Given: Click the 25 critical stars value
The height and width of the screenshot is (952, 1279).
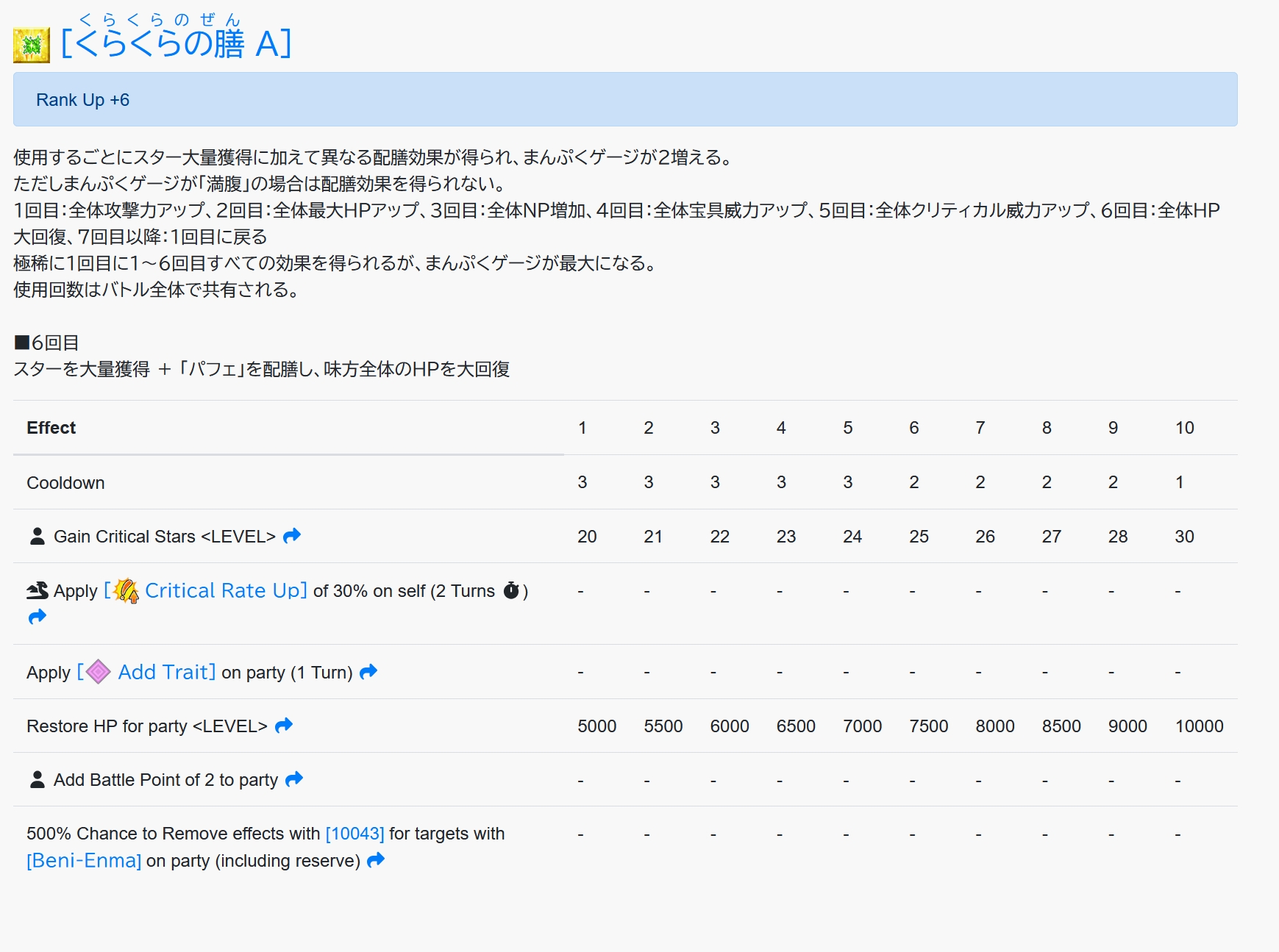Looking at the screenshot, I should (x=919, y=537).
